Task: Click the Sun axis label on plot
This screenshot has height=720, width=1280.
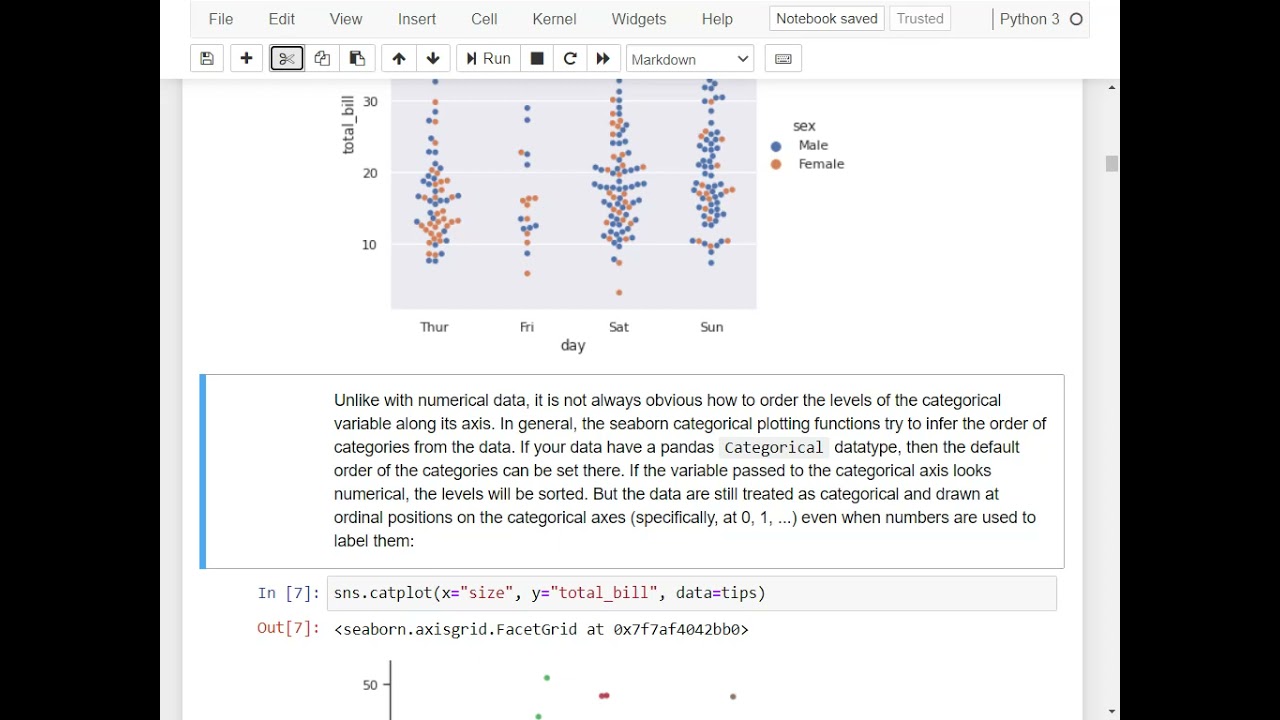Action: click(711, 327)
